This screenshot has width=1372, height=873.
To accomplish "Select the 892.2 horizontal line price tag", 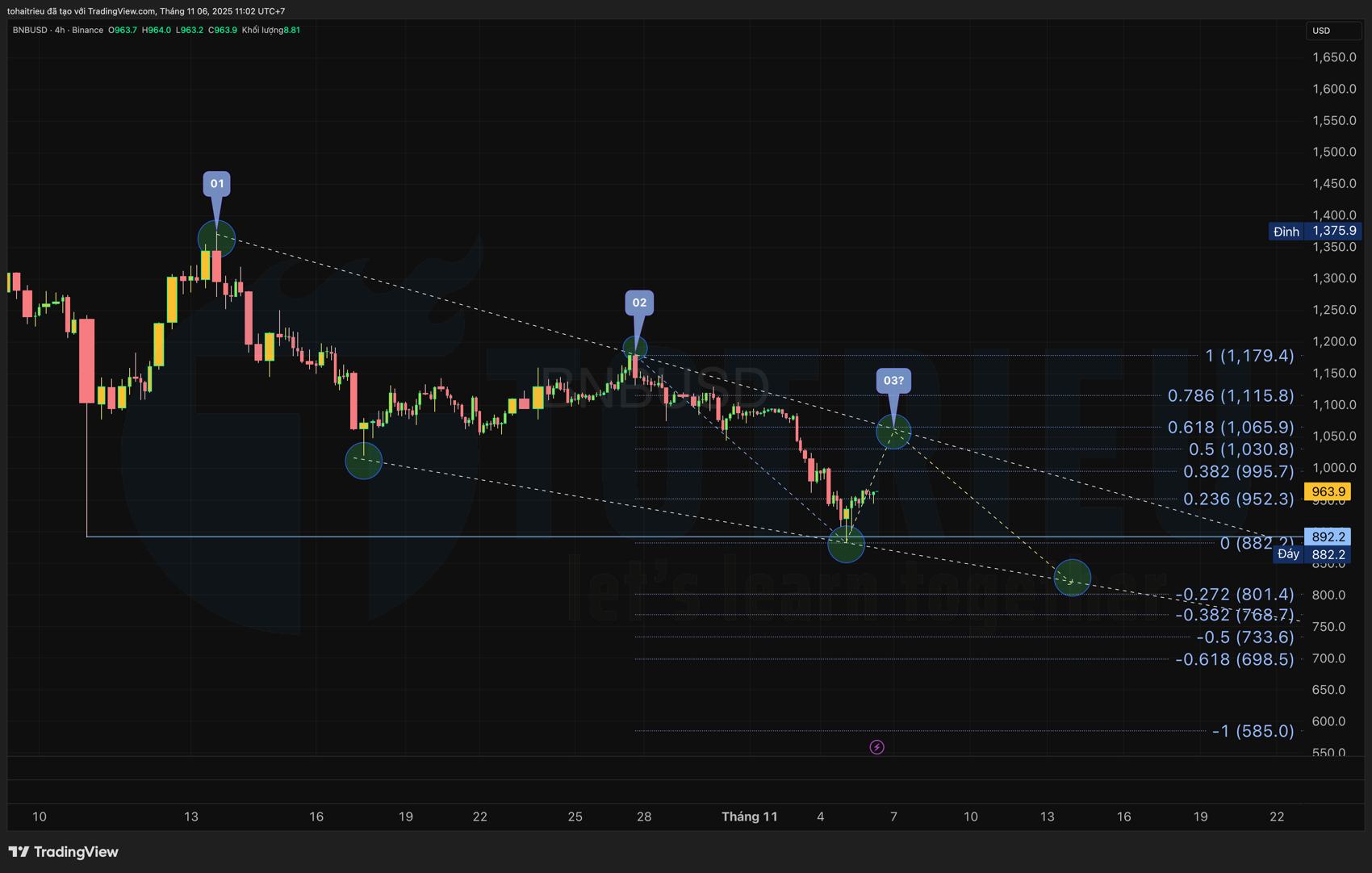I will (1328, 537).
